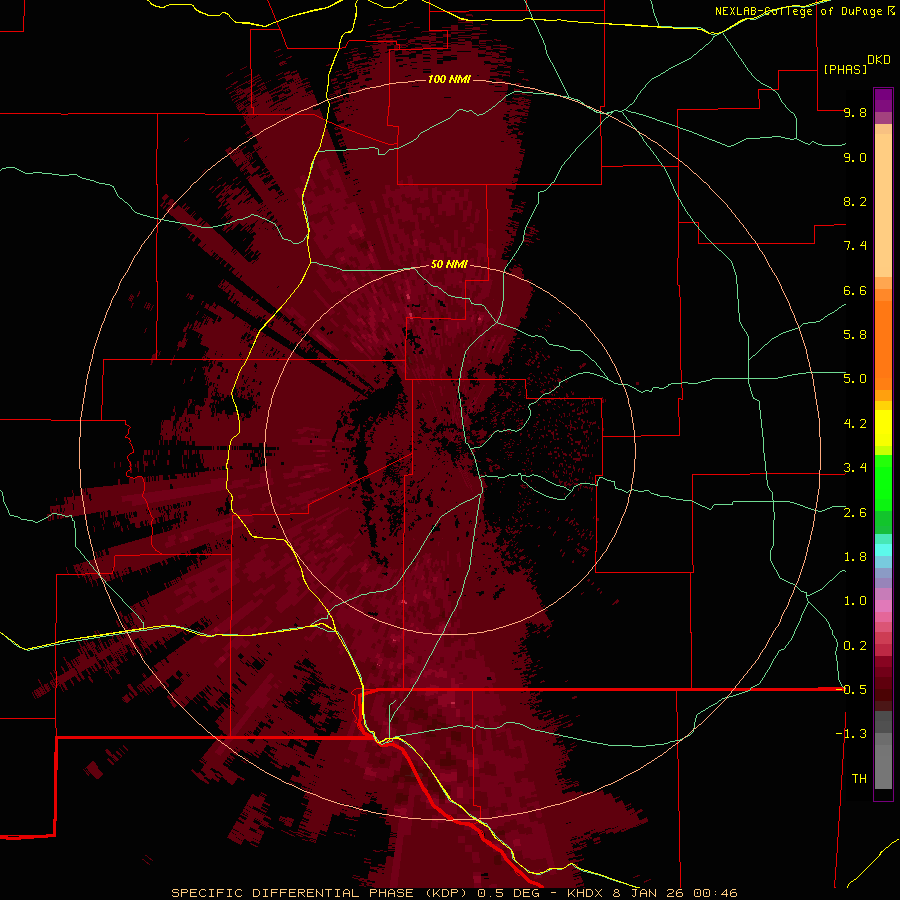900x900 pixels.
Task: Select the 100 NMI range ring label
Action: [449, 79]
